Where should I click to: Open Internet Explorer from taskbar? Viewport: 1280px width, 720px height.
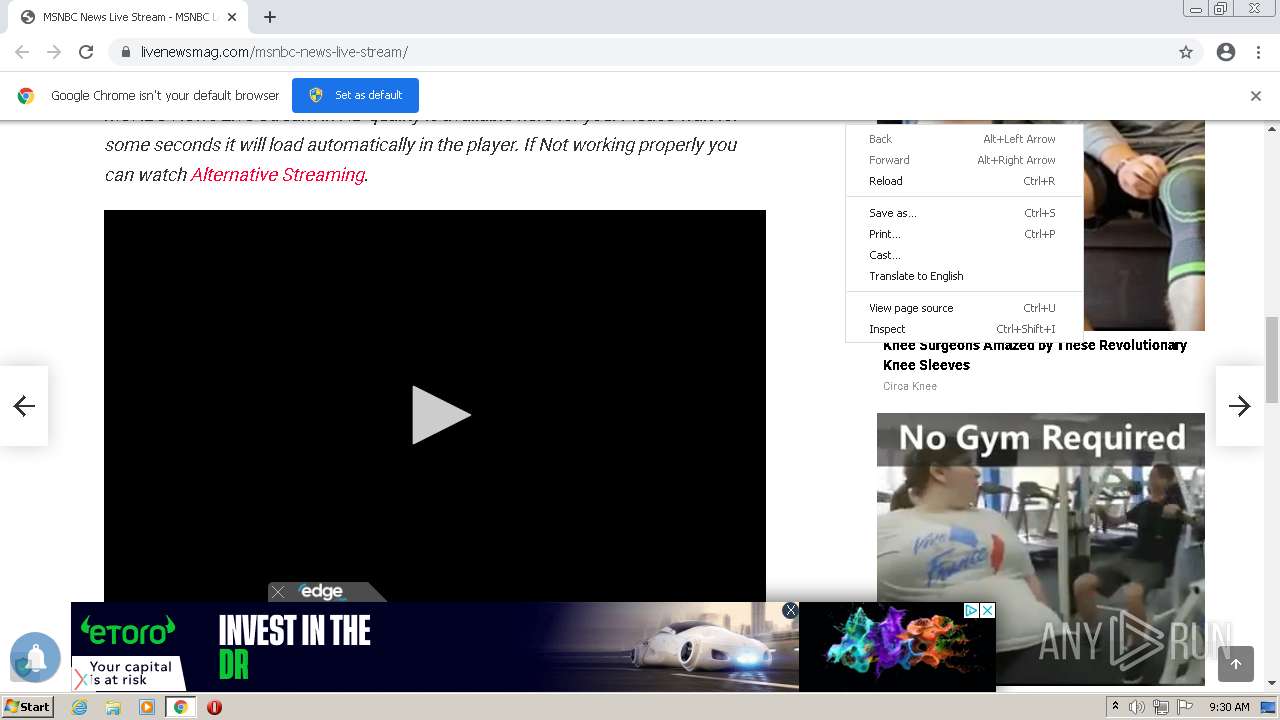click(x=79, y=707)
